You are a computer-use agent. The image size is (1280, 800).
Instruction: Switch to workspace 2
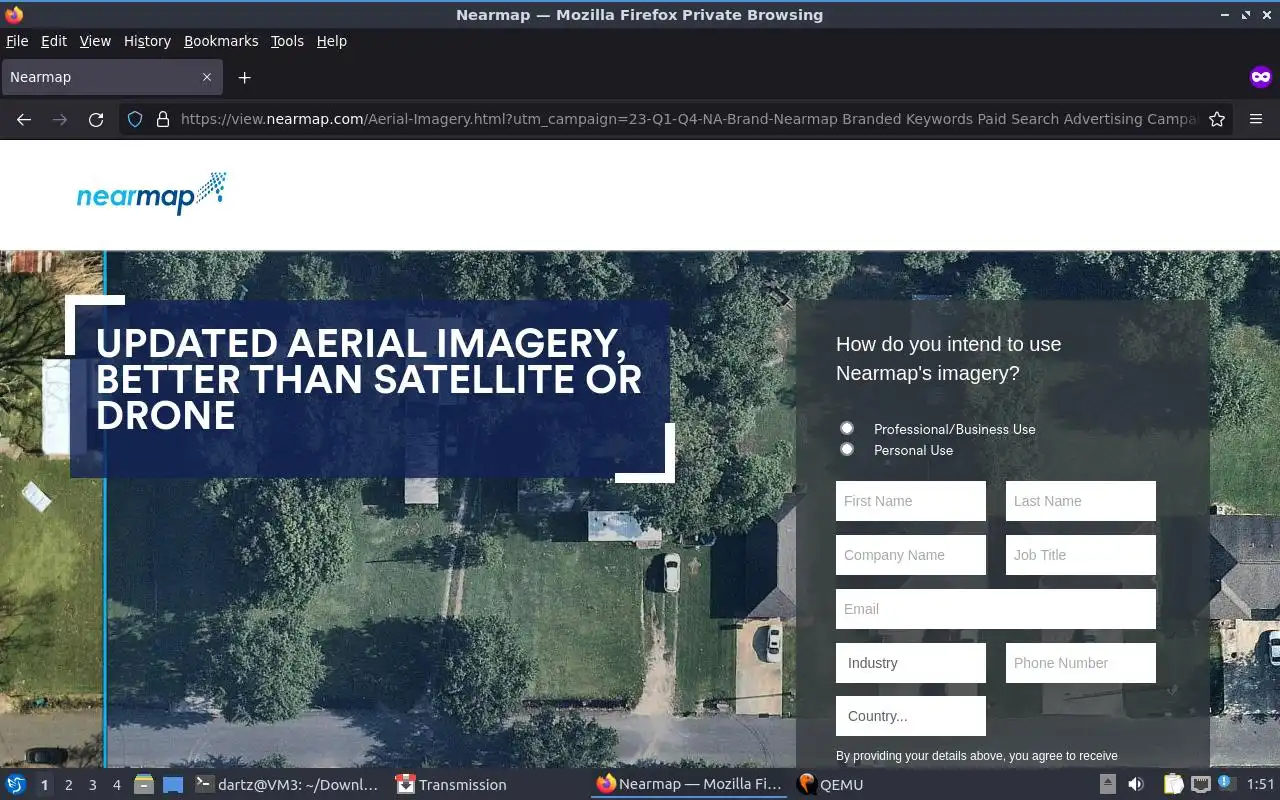click(69, 785)
